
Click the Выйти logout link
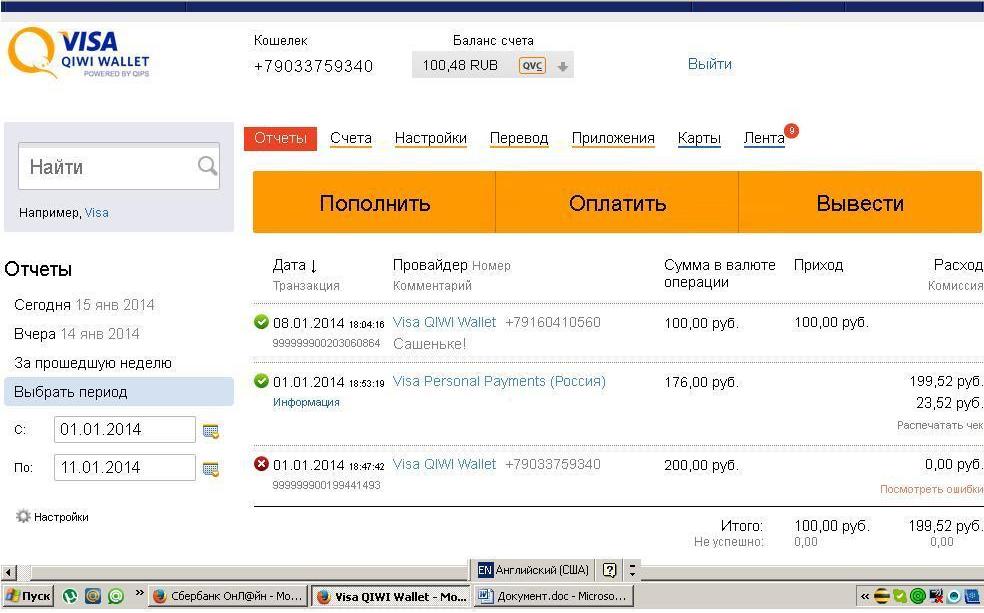point(710,64)
